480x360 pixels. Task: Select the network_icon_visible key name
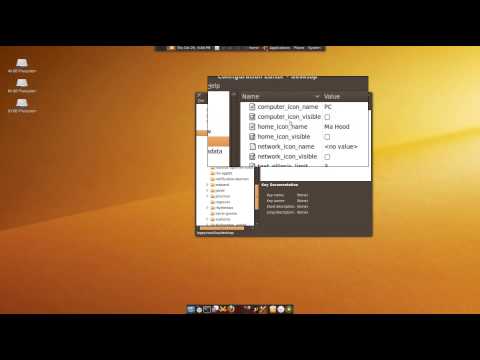287,156
